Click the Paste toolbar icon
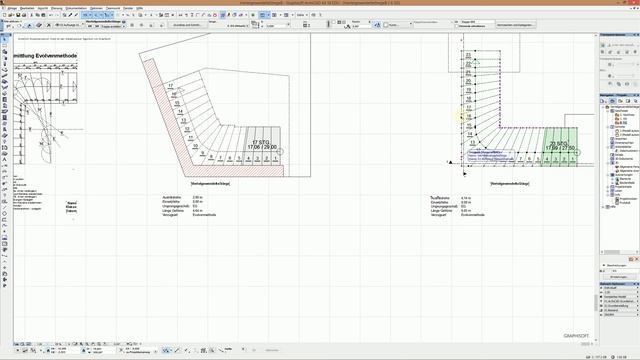Image resolution: width=640 pixels, height=360 pixels. (43, 15)
